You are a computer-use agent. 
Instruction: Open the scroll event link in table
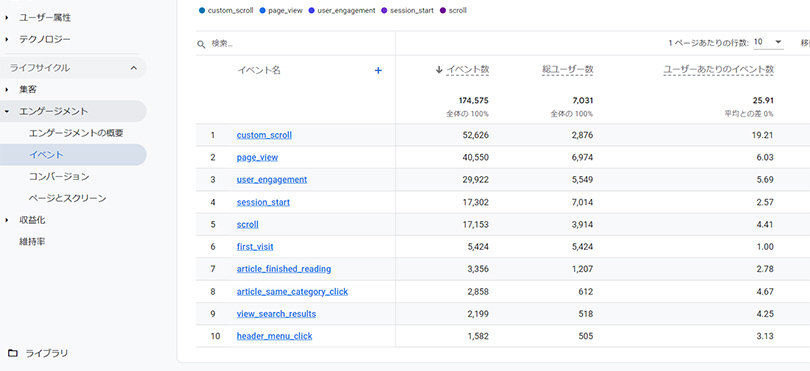coord(247,225)
